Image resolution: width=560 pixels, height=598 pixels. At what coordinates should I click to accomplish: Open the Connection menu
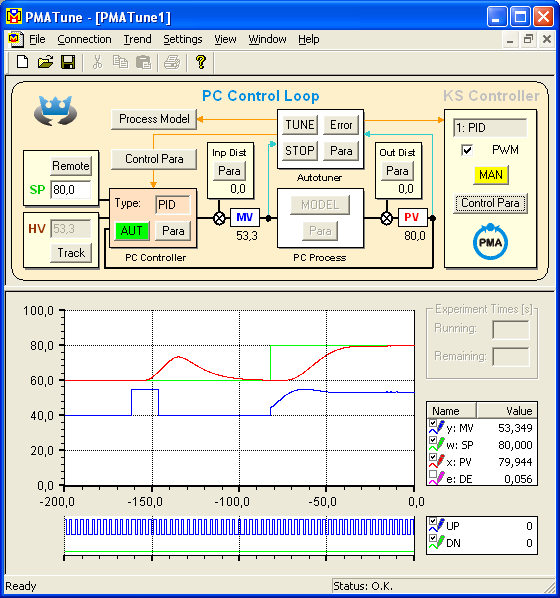click(84, 39)
